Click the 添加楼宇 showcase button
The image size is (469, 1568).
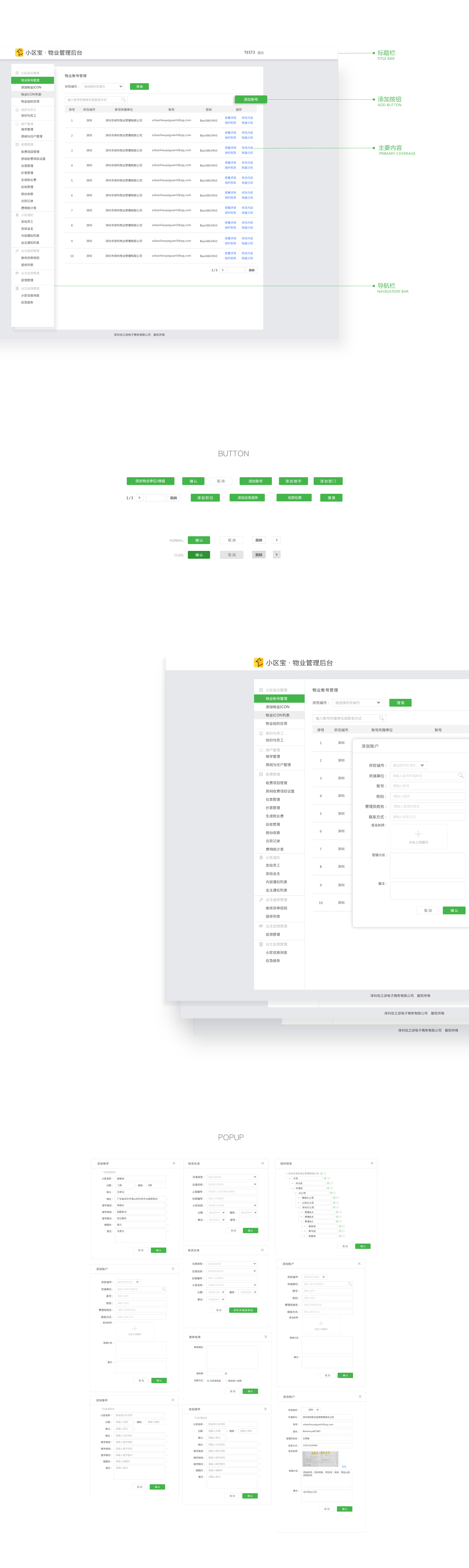[294, 481]
